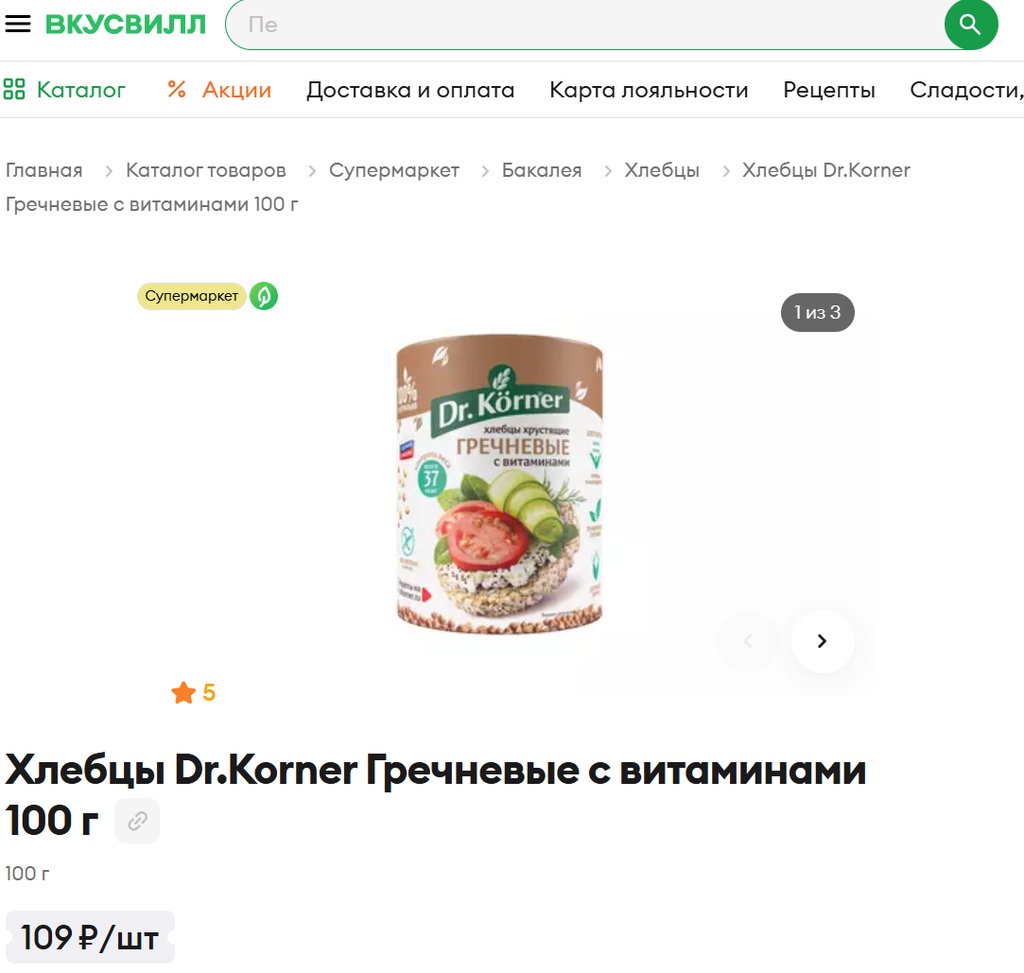Click the Каталог товаров breadcrumb
Viewport: 1024px width, 973px height.
coord(206,170)
